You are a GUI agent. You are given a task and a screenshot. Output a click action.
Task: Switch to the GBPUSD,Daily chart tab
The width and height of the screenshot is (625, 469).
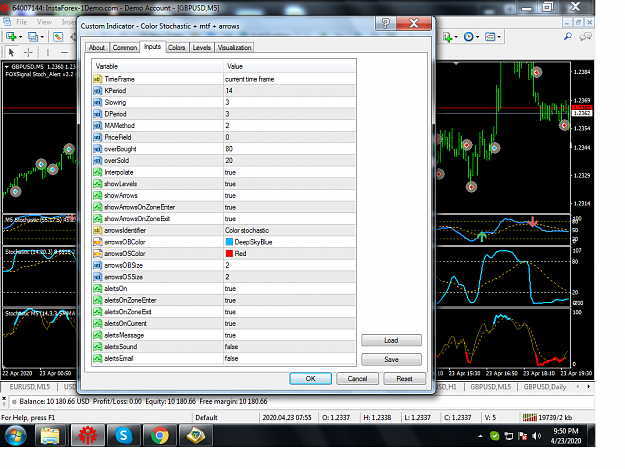point(544,387)
